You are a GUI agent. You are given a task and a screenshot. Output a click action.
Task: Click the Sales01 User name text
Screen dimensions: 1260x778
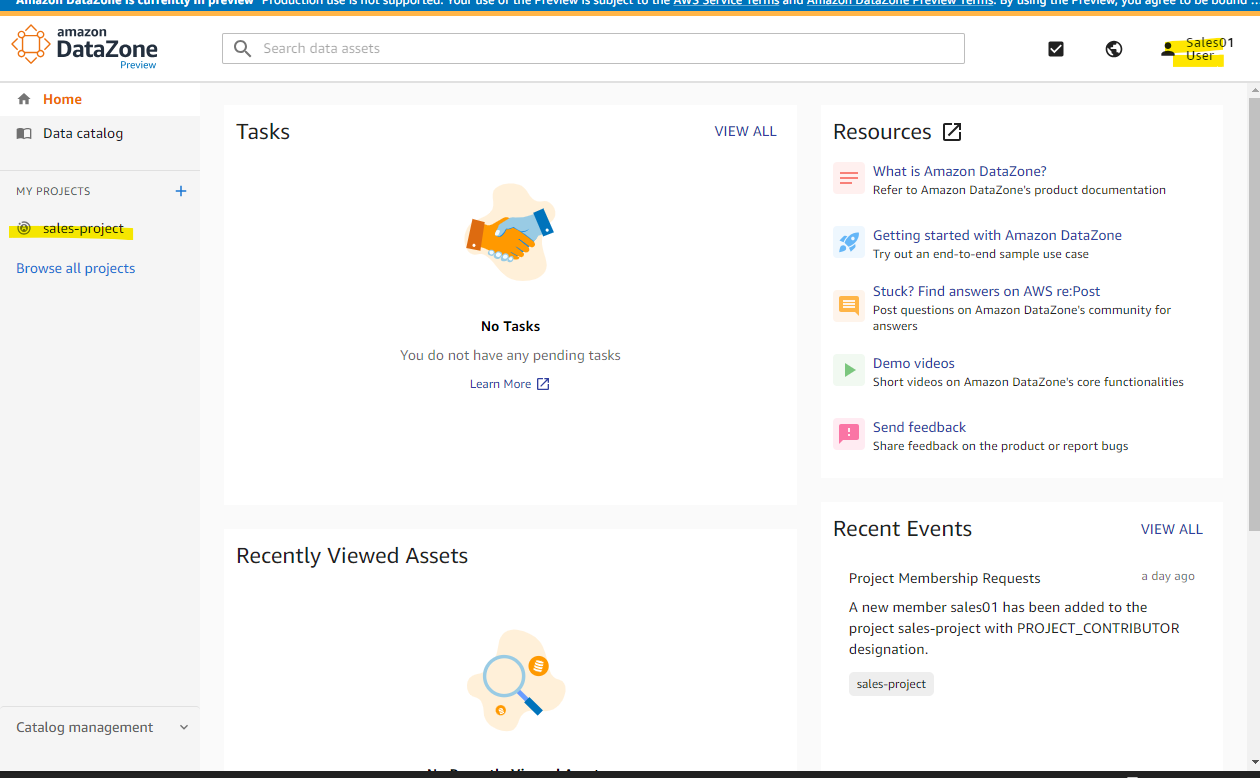(x=1210, y=49)
